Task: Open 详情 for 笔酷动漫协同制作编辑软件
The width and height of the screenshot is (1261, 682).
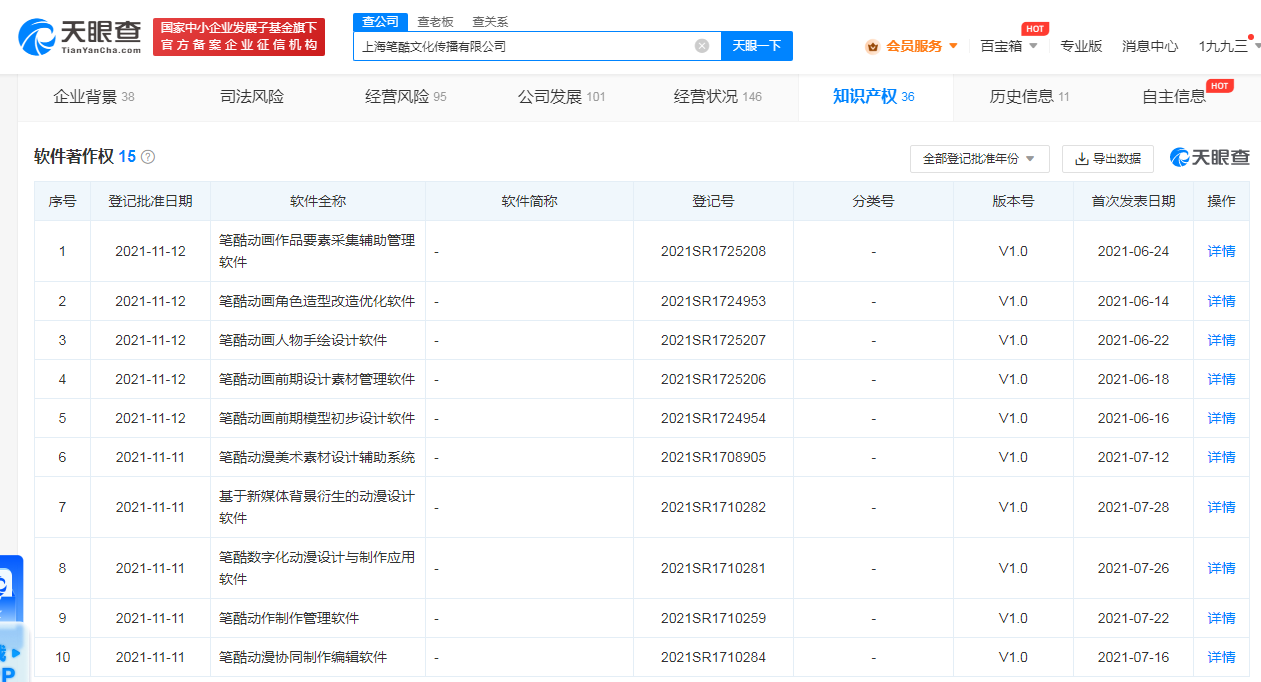Action: coord(1221,657)
